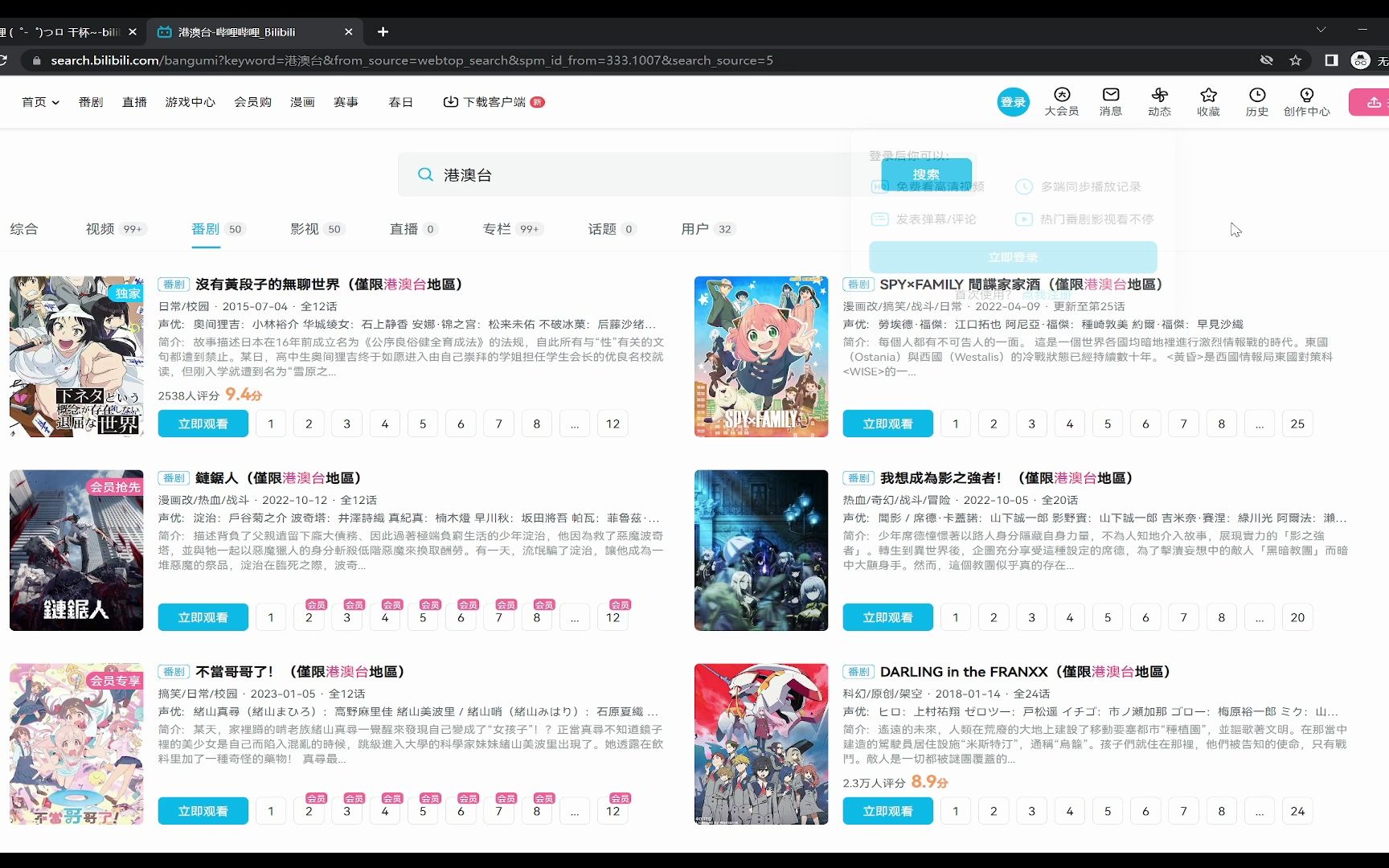Expand more episodes for 我想成為影之強者

click(x=1260, y=617)
